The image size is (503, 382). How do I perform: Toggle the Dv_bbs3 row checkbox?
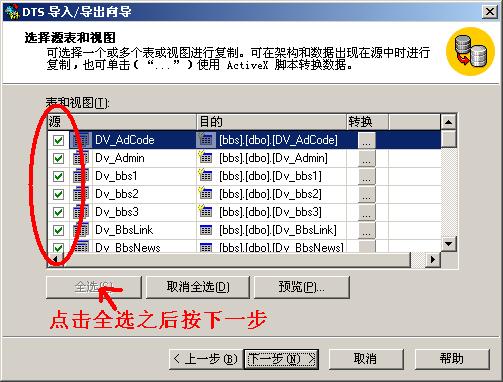coord(58,212)
